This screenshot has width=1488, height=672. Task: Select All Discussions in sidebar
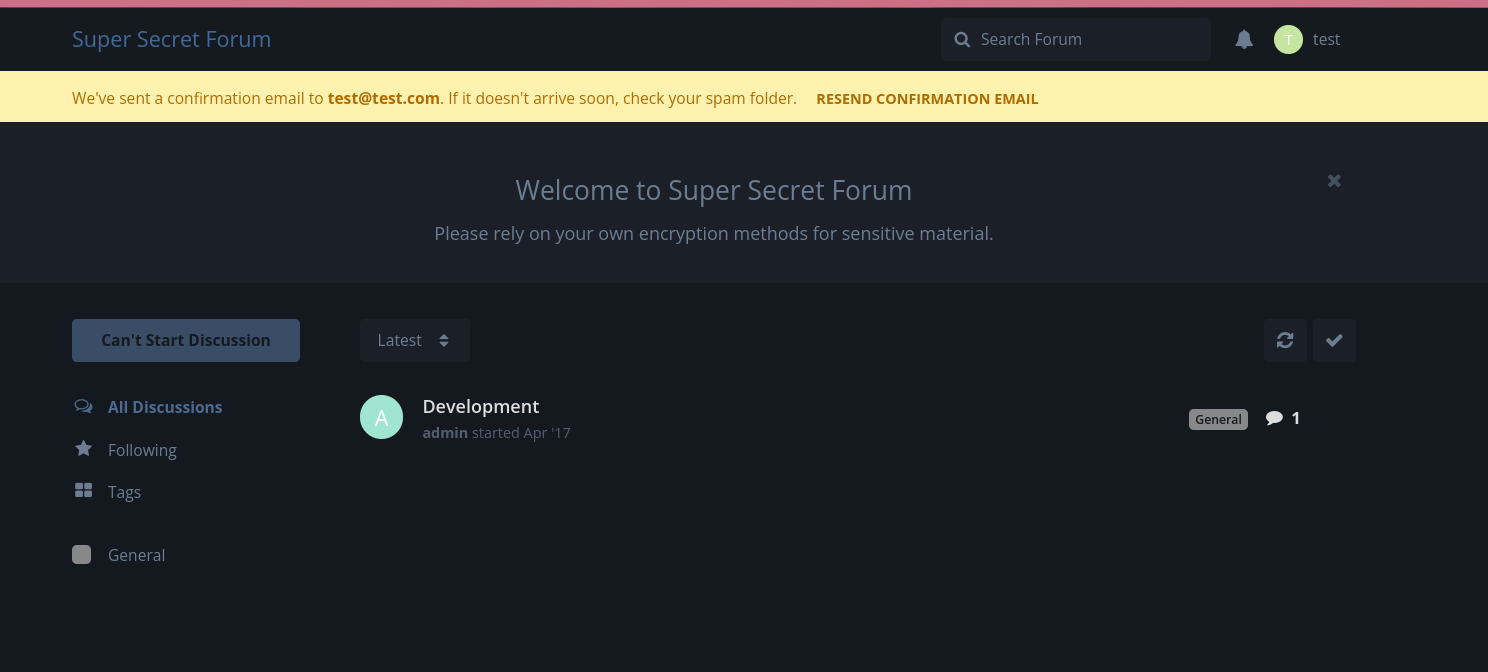click(165, 407)
